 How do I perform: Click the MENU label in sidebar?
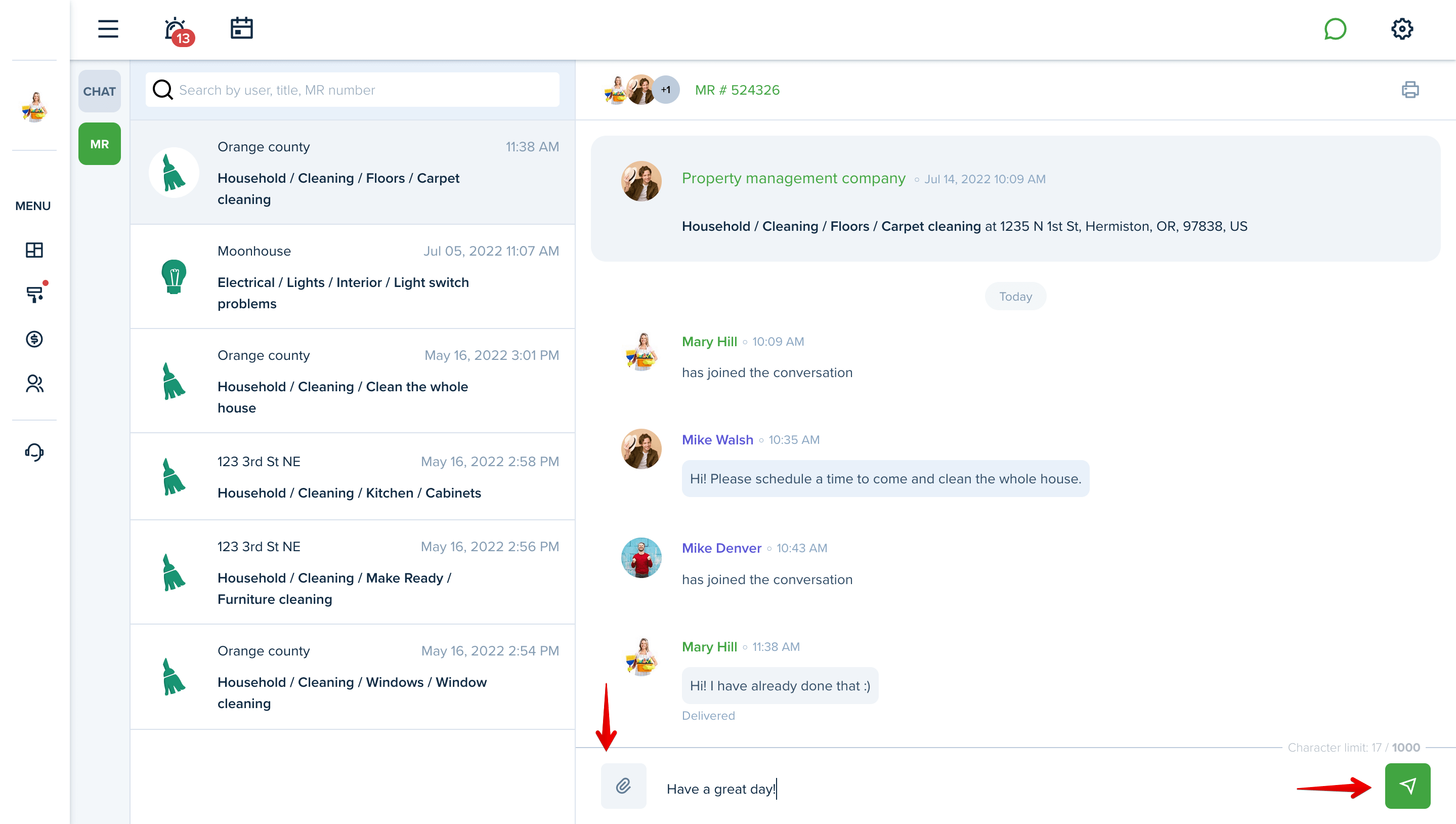(33, 206)
